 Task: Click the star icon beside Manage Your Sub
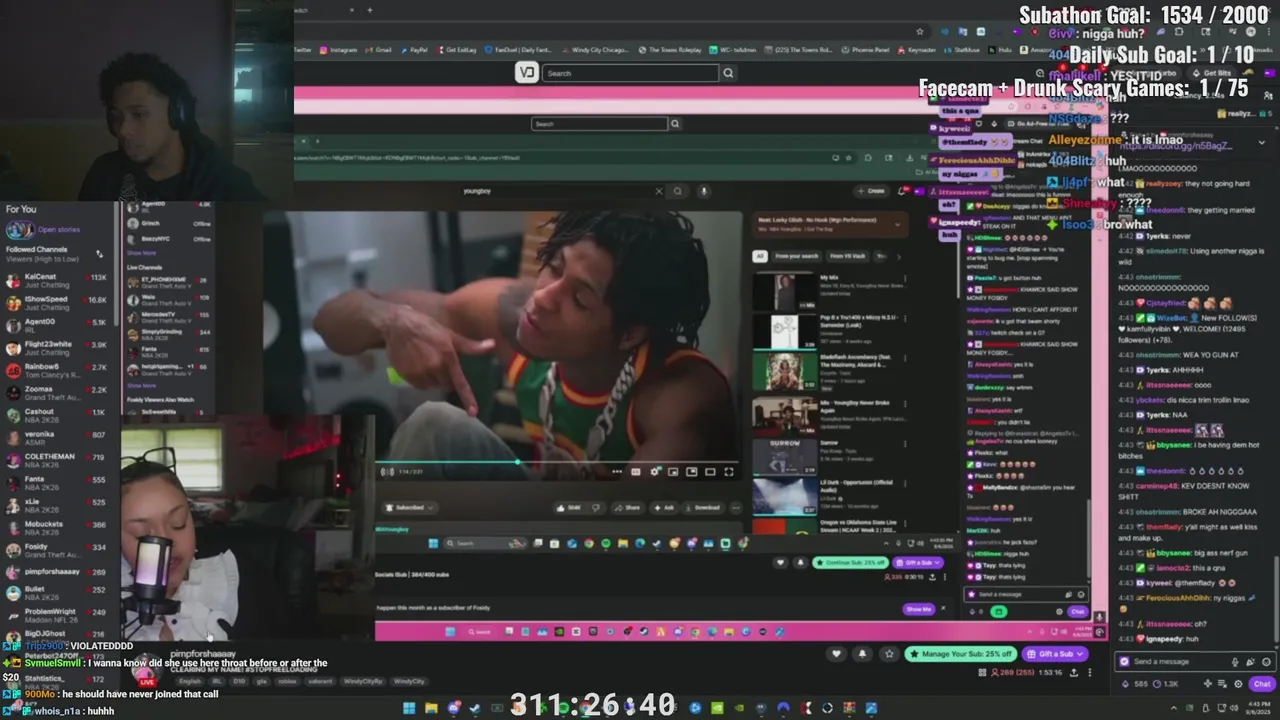tap(889, 654)
